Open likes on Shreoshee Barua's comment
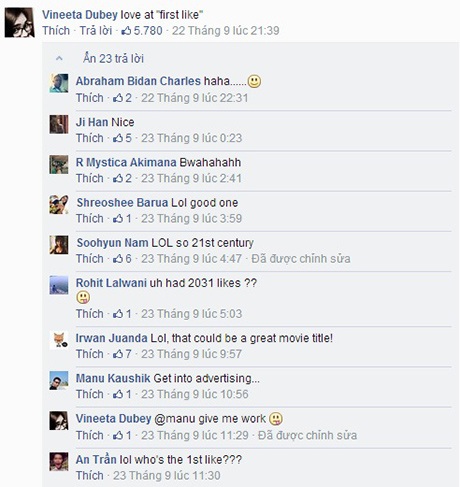Screen dimensions: 460x487 click(x=122, y=219)
